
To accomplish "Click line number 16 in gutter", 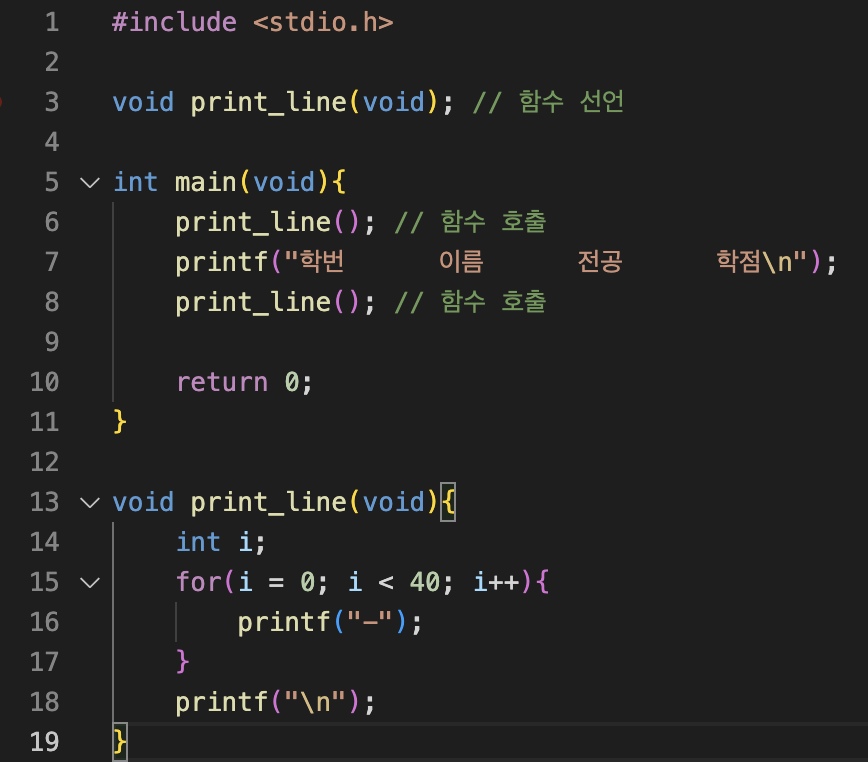I will (44, 622).
